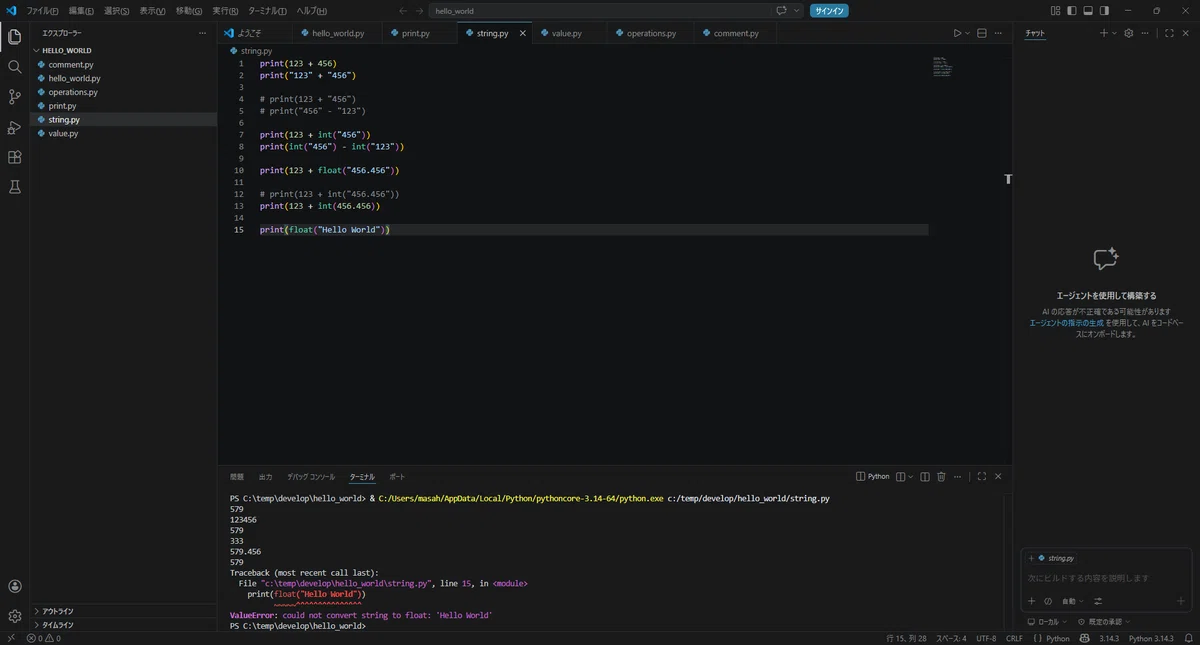1200x645 pixels.
Task: Open chat settings gear icon
Action: tap(1129, 33)
